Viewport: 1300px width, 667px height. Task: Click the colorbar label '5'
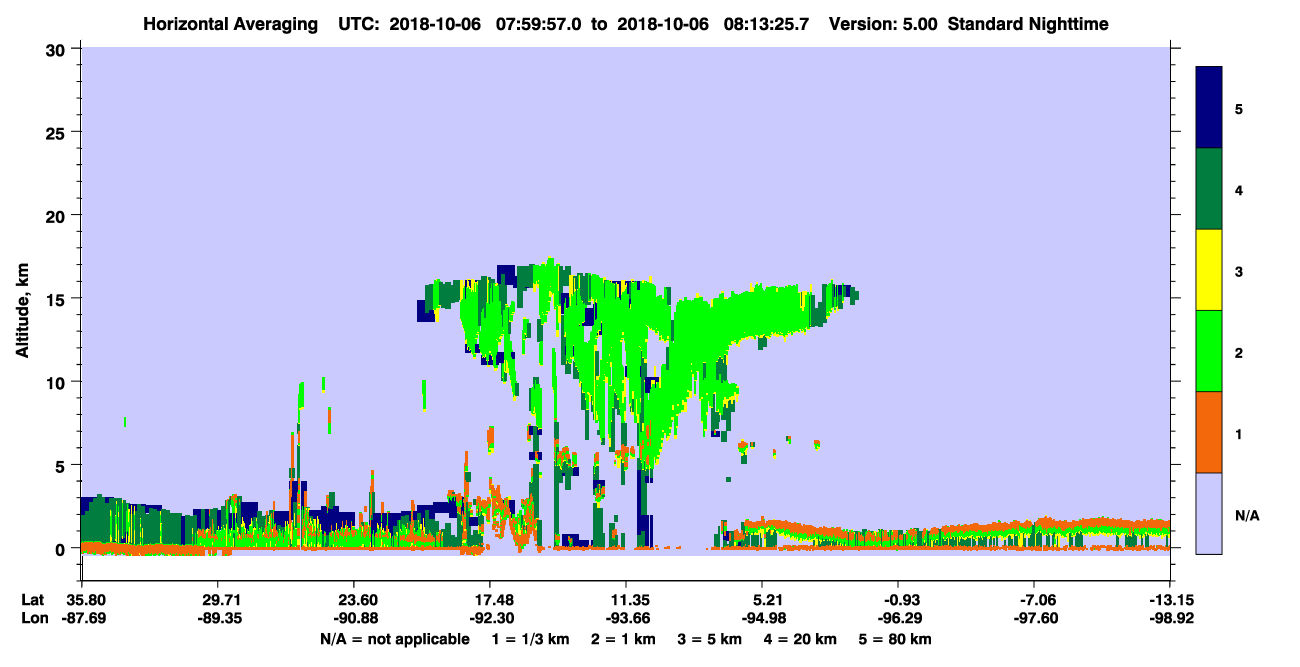click(1238, 108)
